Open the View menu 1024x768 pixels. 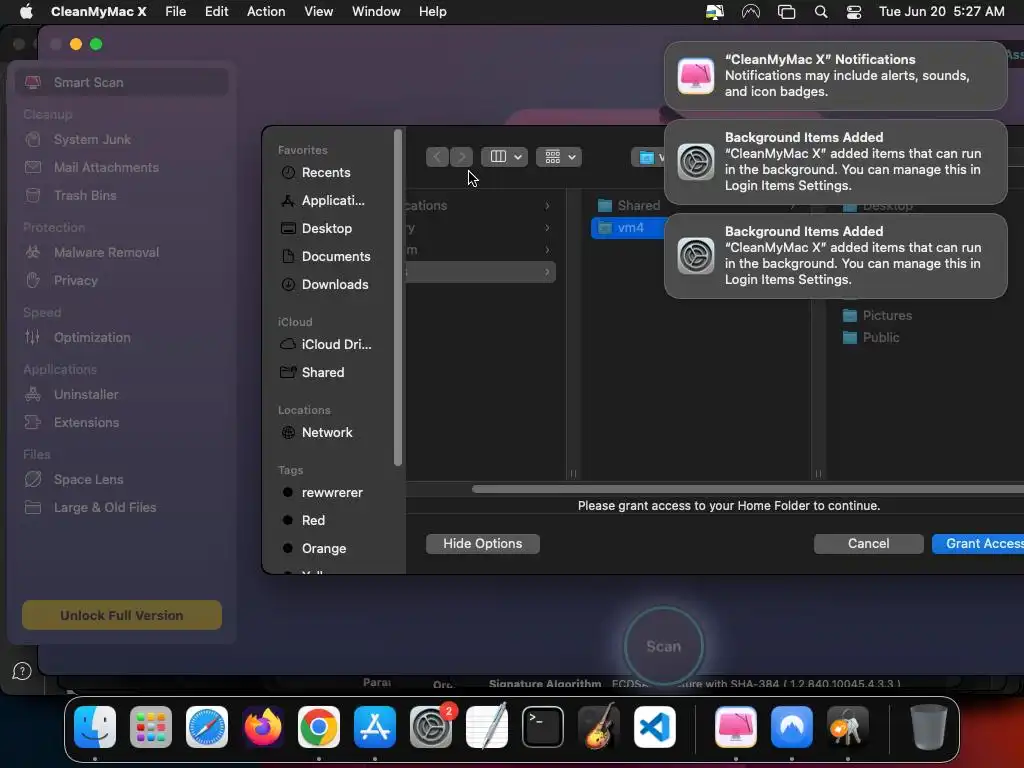pyautogui.click(x=318, y=12)
